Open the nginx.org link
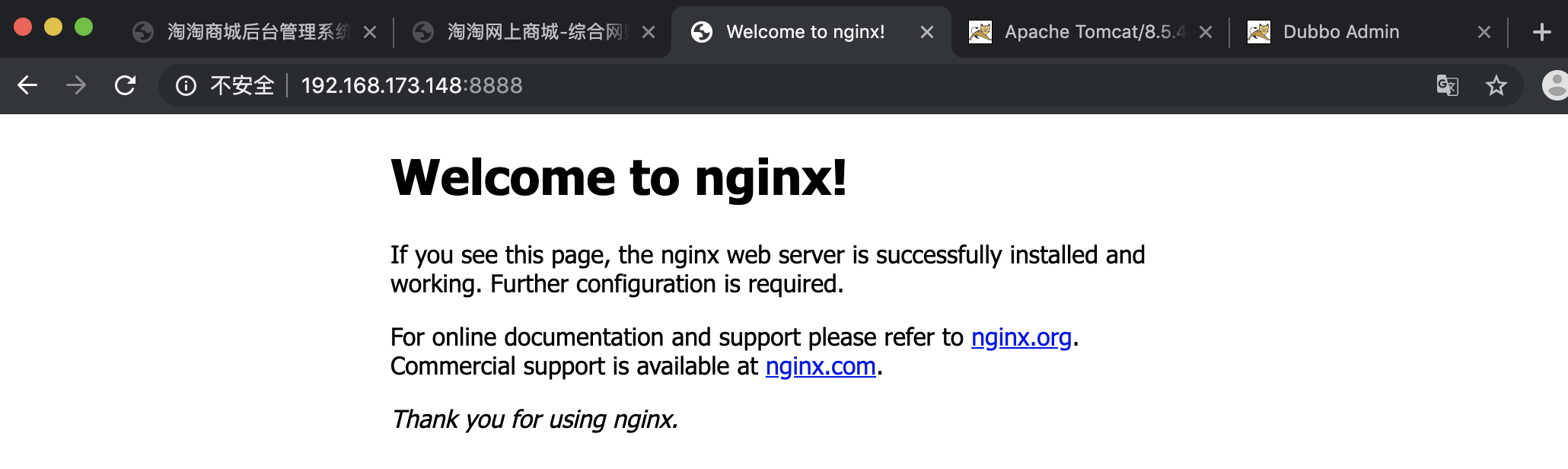The image size is (1568, 469). (x=1021, y=337)
